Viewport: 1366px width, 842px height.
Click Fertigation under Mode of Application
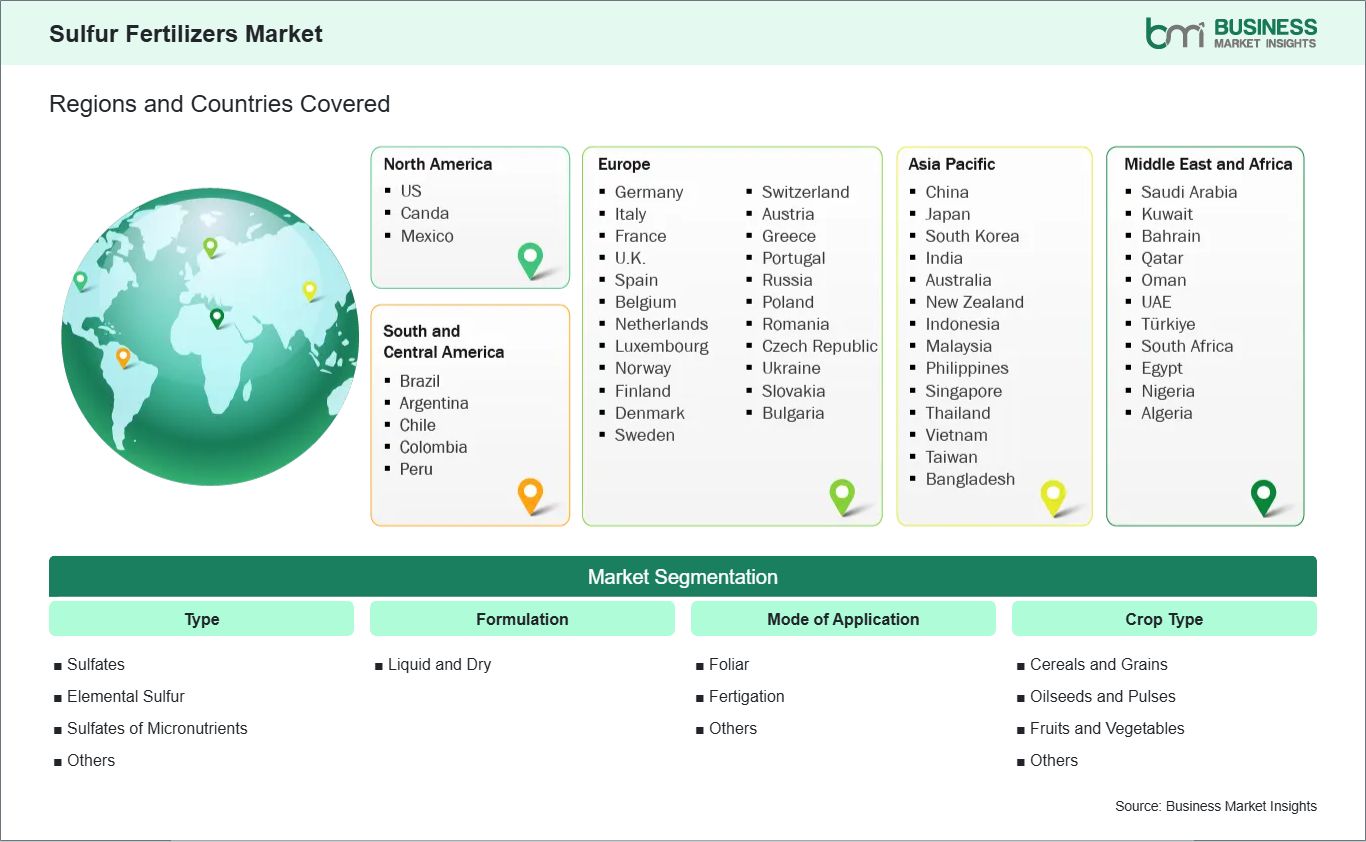pos(746,696)
